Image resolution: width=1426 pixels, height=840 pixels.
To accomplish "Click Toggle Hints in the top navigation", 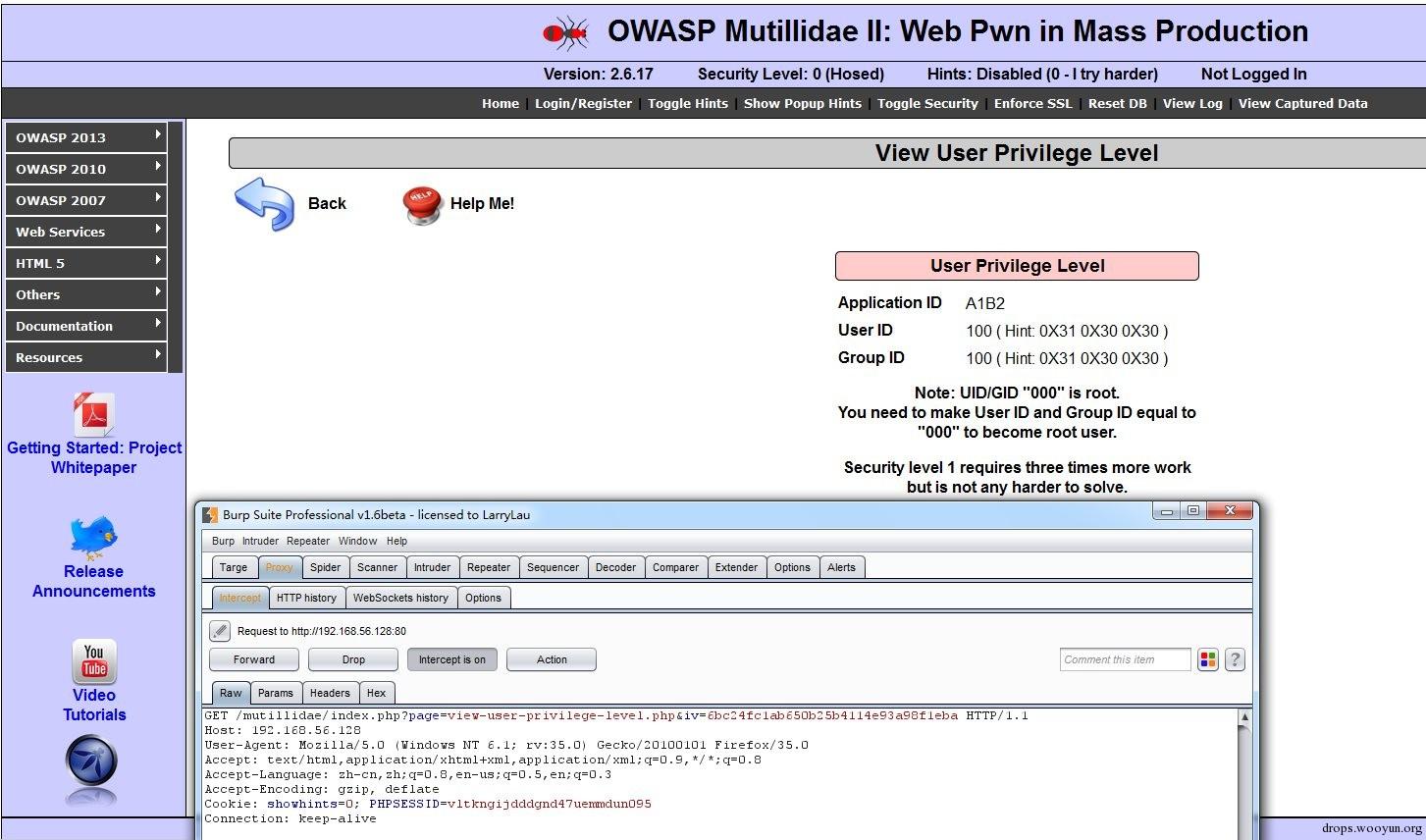I will 687,104.
